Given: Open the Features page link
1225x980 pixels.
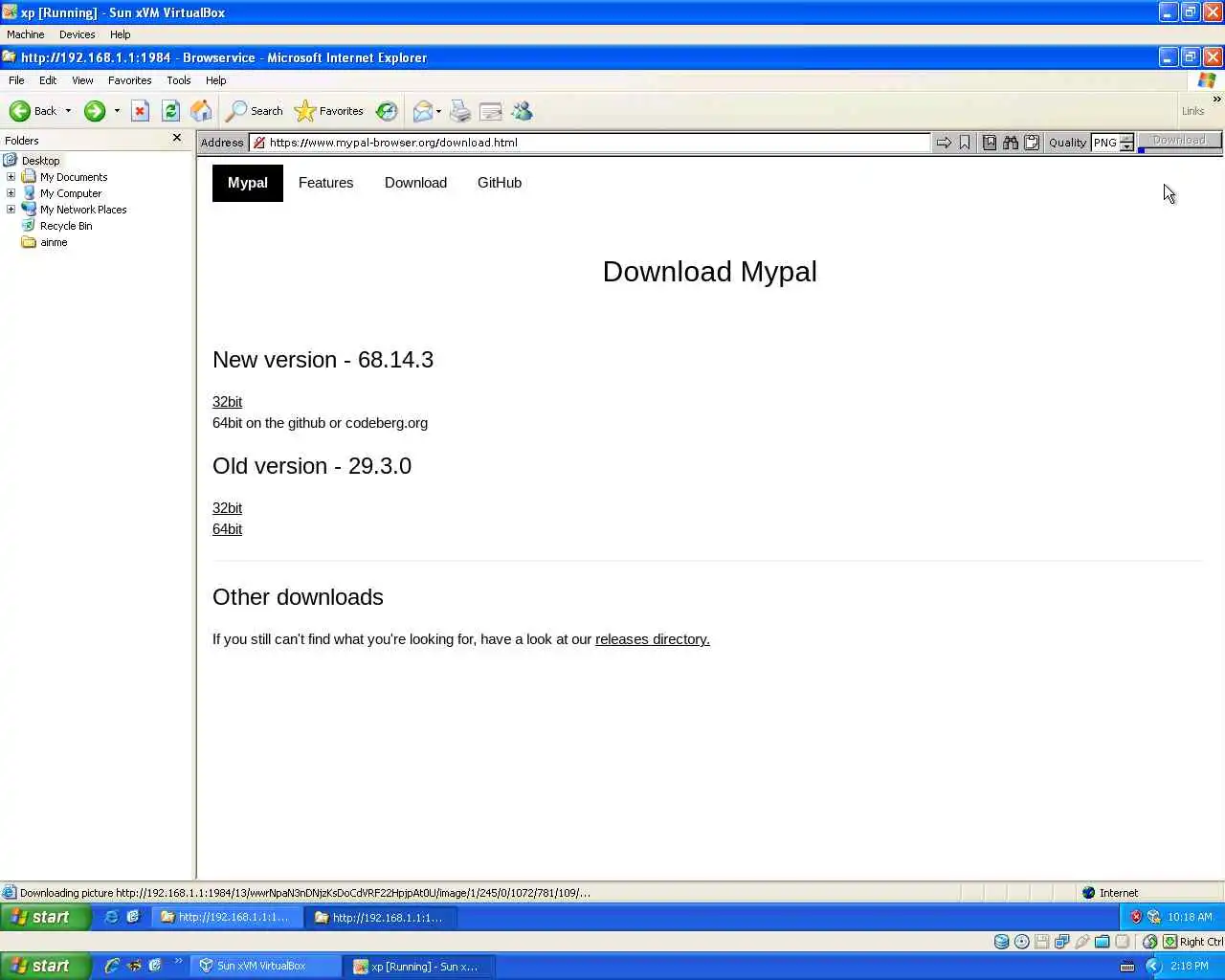Looking at the screenshot, I should [325, 183].
